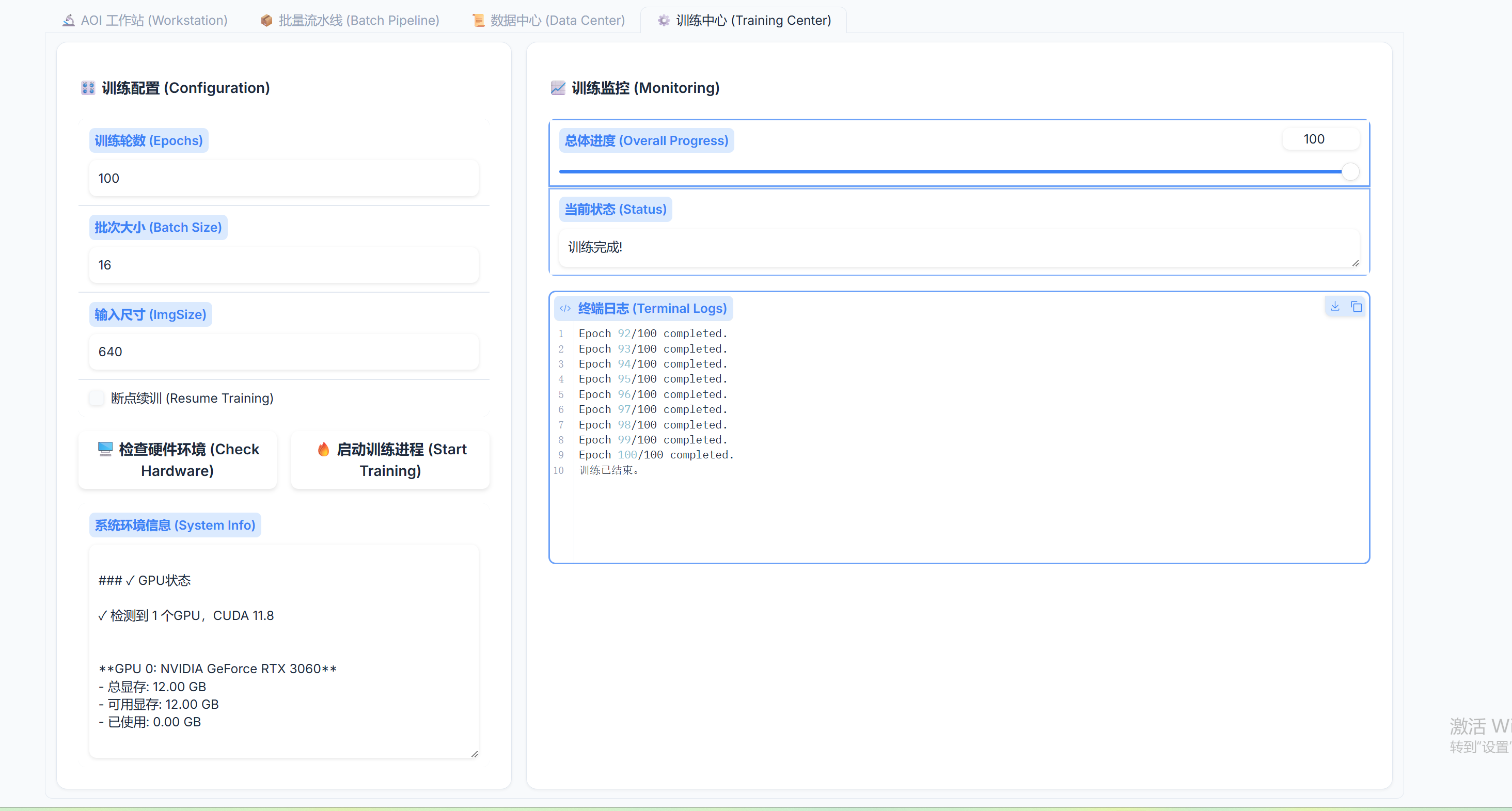Click Check Hardware button
The width and height of the screenshot is (1512, 811).
point(177,459)
